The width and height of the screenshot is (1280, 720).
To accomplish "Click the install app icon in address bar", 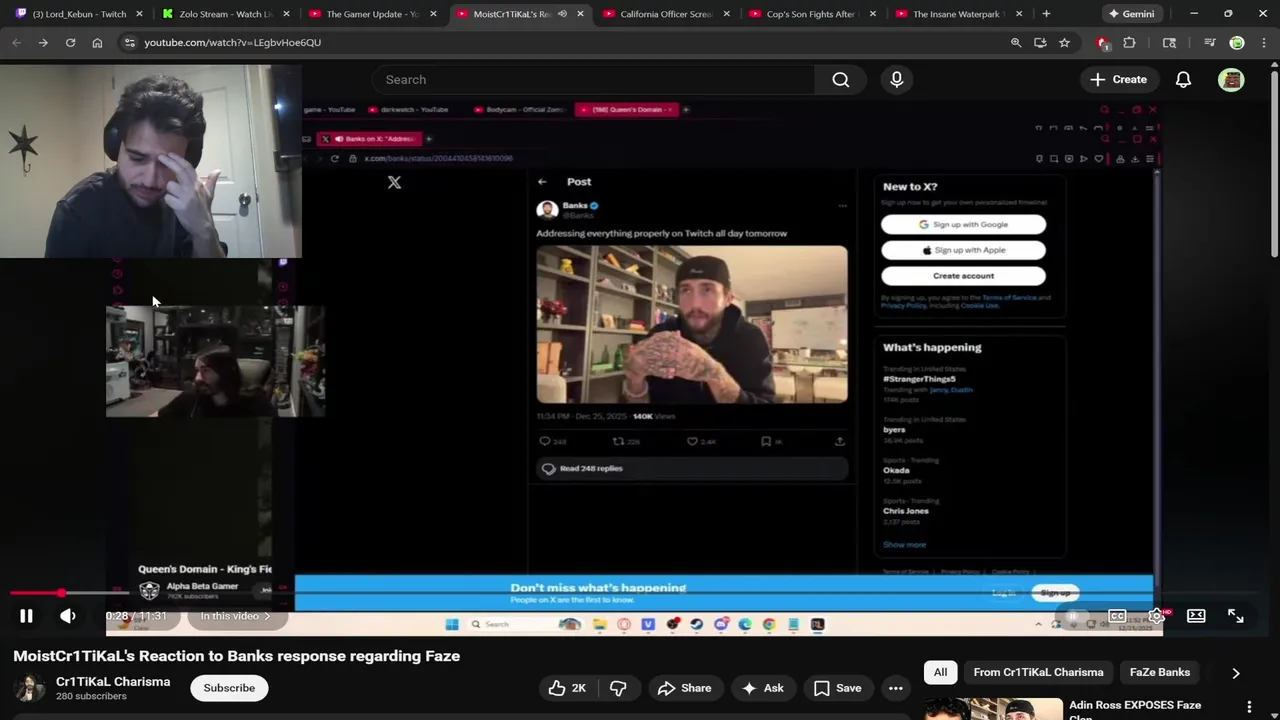I will tap(1040, 43).
